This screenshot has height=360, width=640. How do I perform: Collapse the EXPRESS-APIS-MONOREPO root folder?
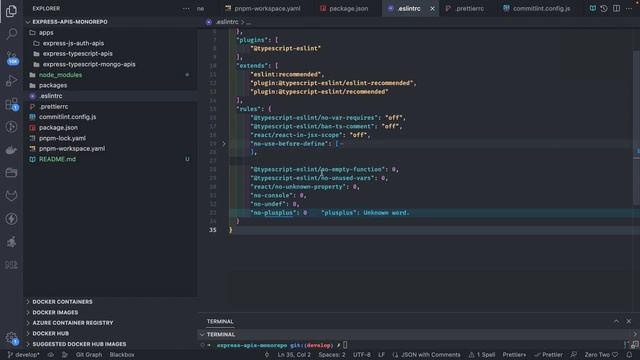69,22
